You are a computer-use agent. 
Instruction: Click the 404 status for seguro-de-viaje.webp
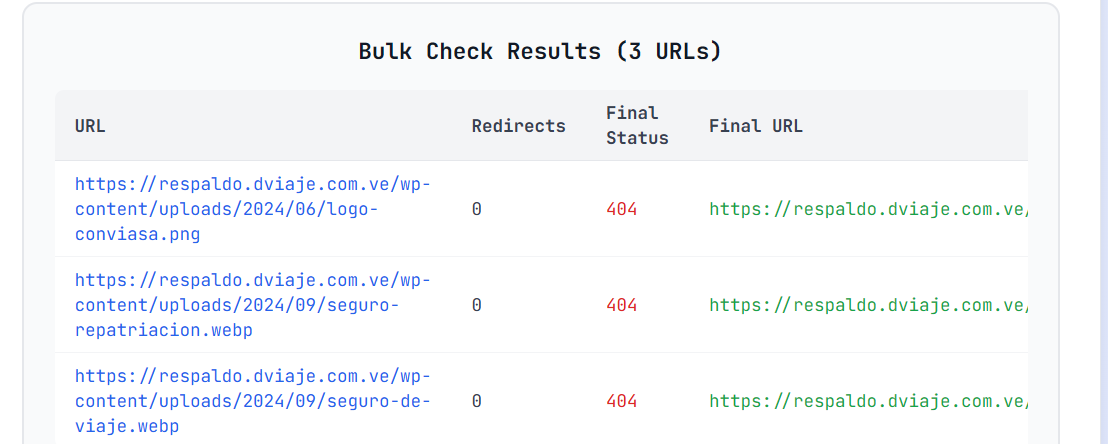click(621, 401)
